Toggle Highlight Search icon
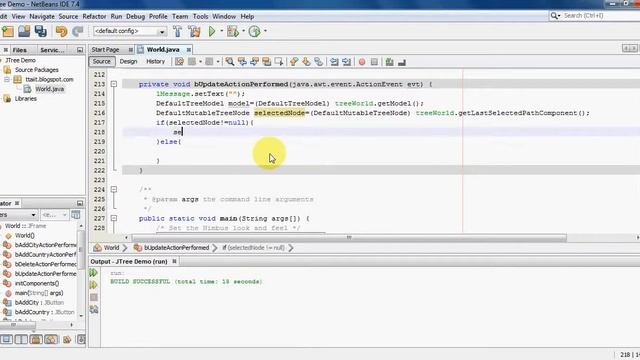Image resolution: width=640 pixels, height=360 pixels. pos(267,62)
